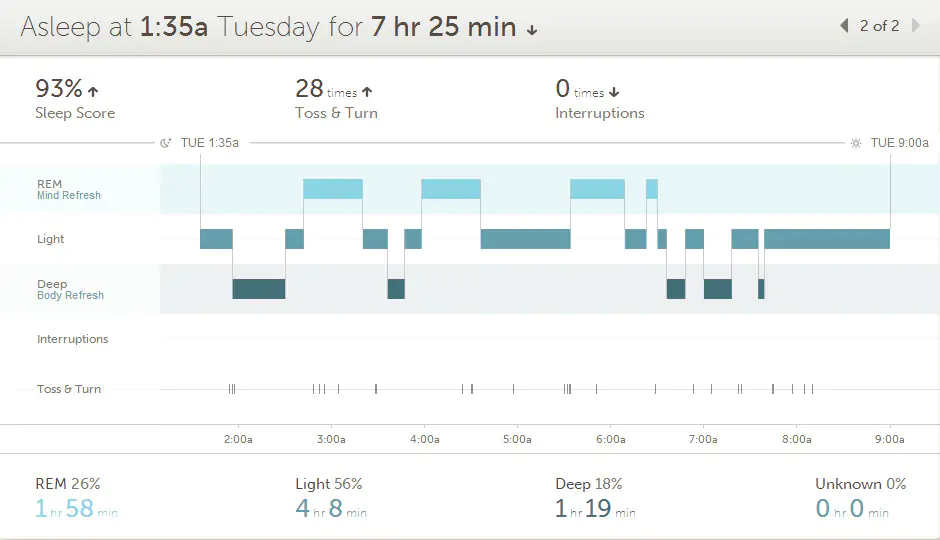Image resolution: width=940 pixels, height=540 pixels.
Task: Go to the previous sleep record arrow
Action: coord(844,26)
